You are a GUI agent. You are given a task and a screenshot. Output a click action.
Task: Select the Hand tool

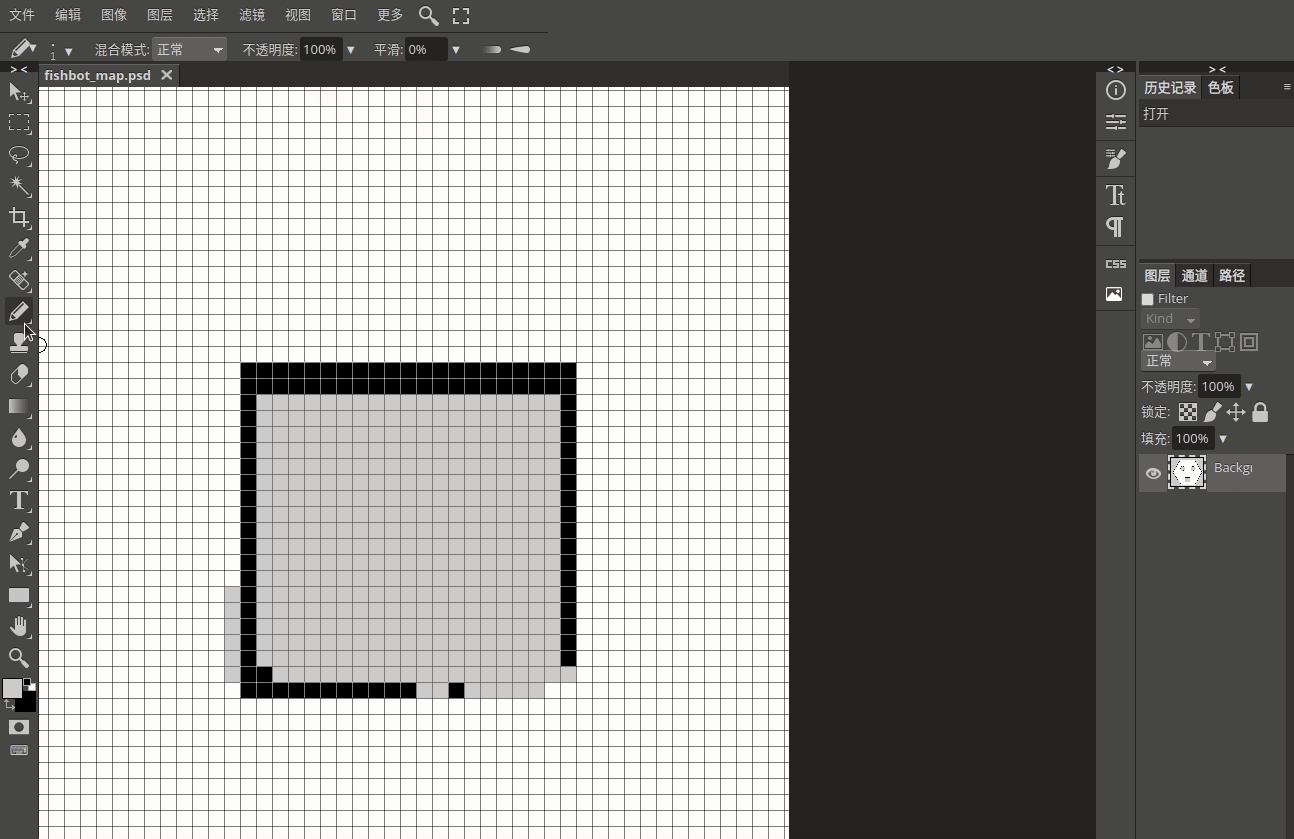click(20, 628)
